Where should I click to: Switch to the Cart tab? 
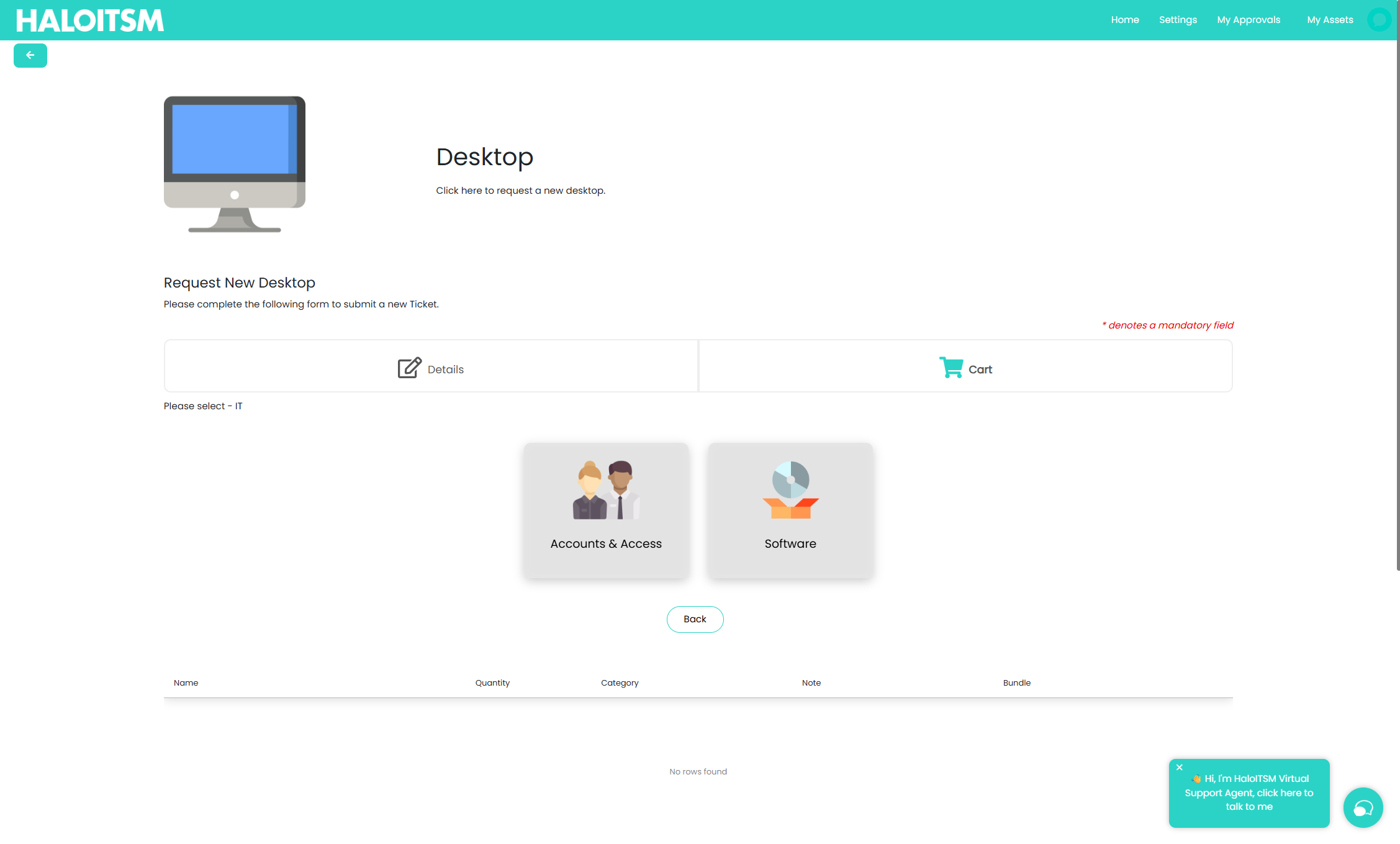(x=980, y=370)
